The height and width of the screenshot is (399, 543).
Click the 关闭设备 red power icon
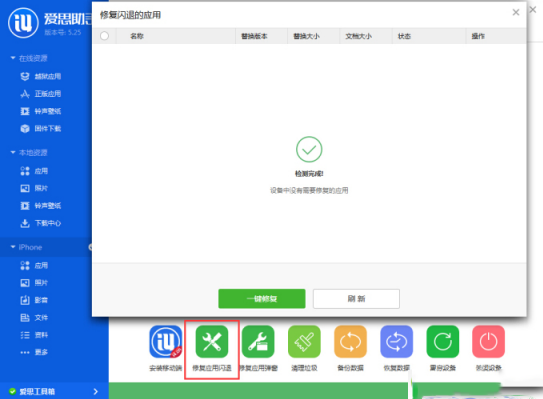[x=488, y=342]
